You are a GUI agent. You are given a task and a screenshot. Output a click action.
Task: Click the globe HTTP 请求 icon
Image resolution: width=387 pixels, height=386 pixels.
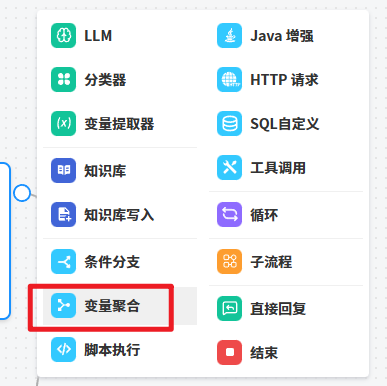[x=229, y=79]
